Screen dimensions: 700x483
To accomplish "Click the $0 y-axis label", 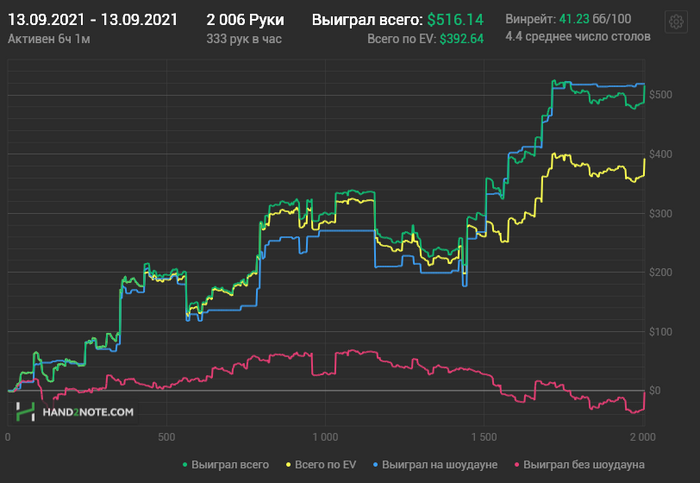I will click(x=655, y=391).
